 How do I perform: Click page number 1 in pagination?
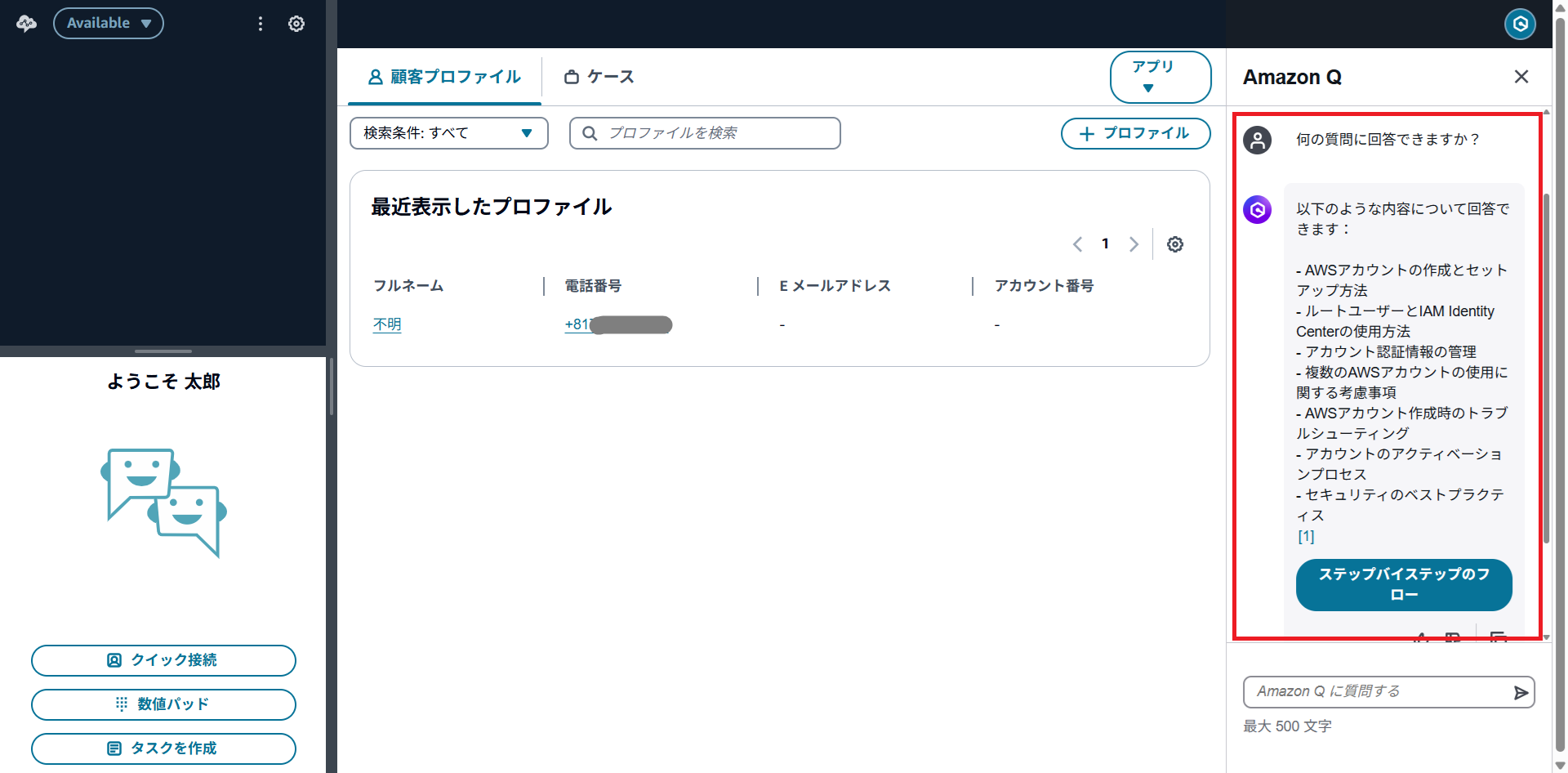click(x=1105, y=244)
